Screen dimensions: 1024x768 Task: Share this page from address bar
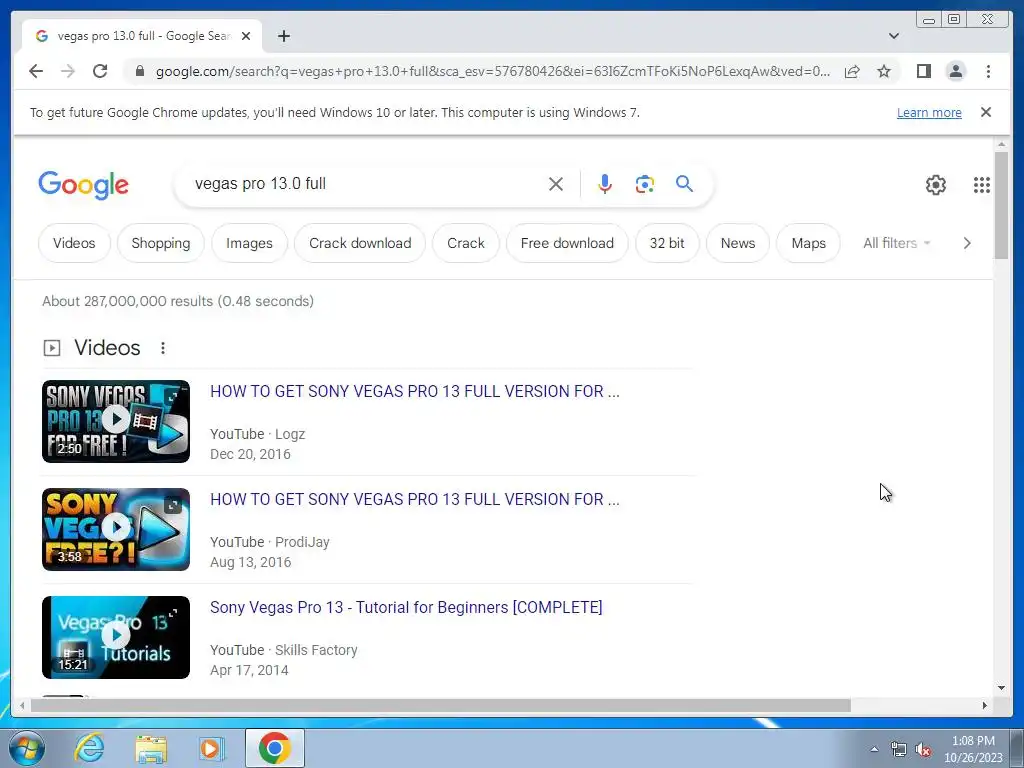click(x=852, y=71)
